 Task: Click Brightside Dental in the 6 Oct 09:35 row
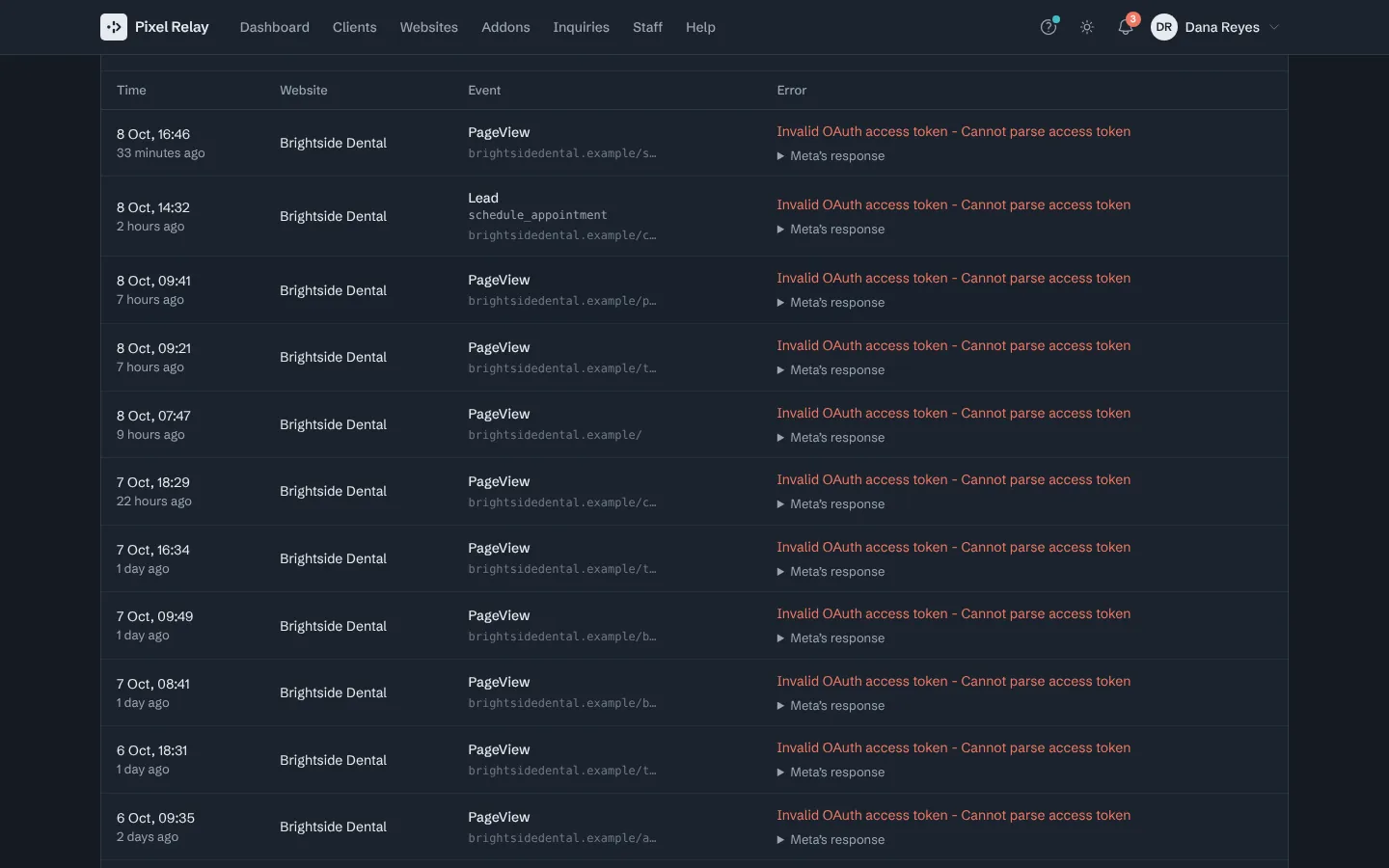coord(333,827)
